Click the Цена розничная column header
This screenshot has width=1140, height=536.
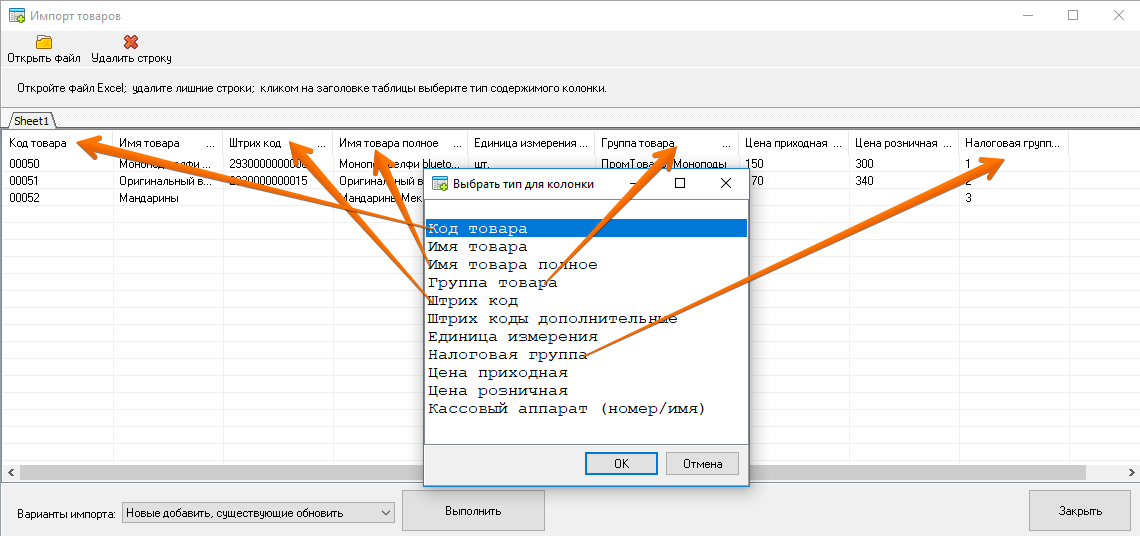tap(904, 143)
